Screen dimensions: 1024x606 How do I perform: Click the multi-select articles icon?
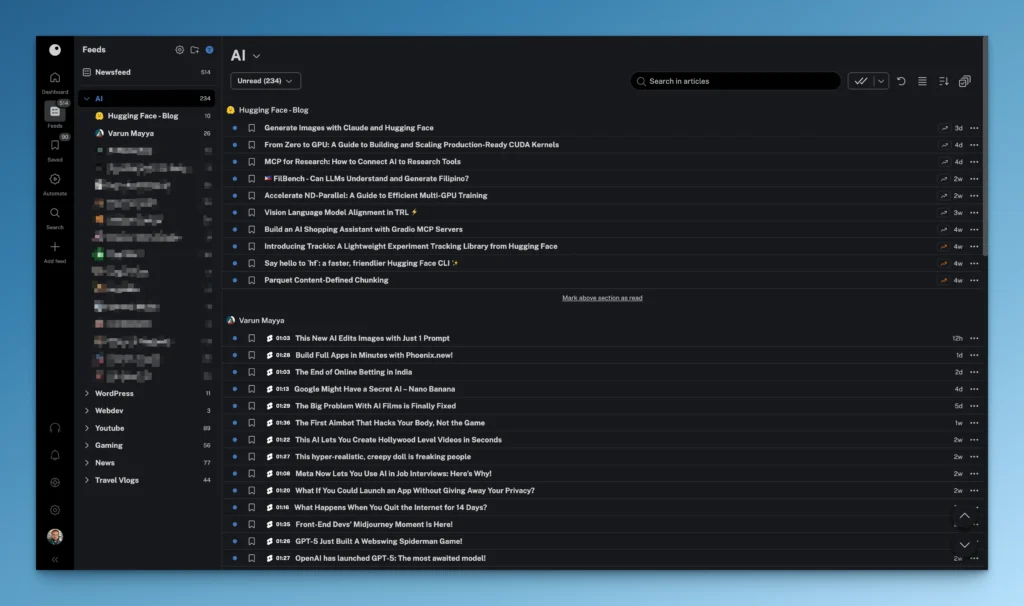(x=965, y=81)
